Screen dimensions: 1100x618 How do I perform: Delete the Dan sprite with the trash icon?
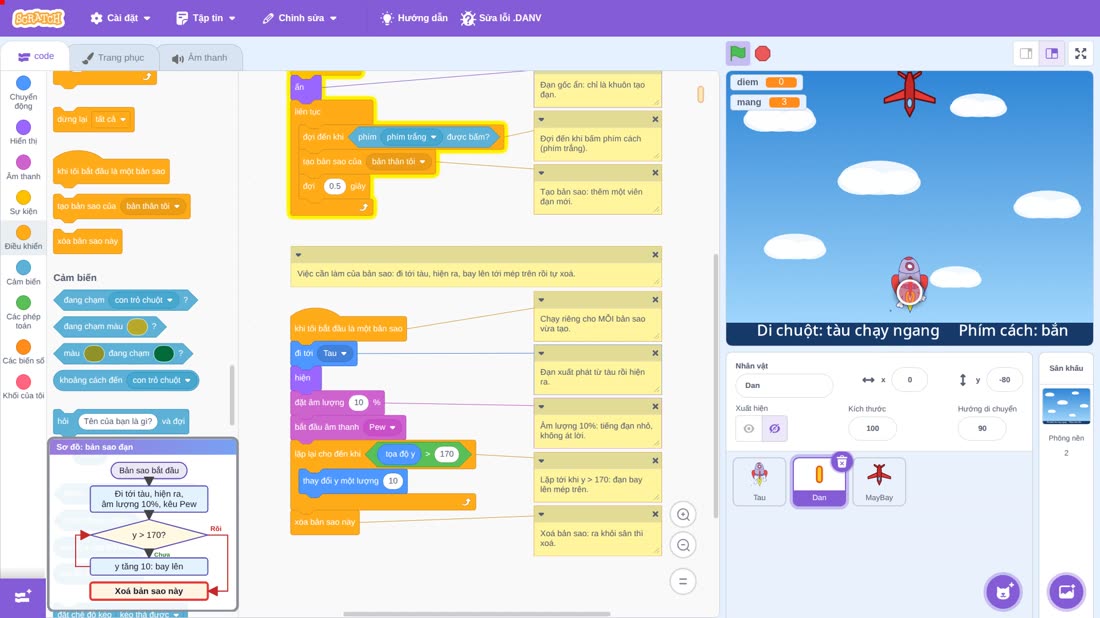(842, 461)
